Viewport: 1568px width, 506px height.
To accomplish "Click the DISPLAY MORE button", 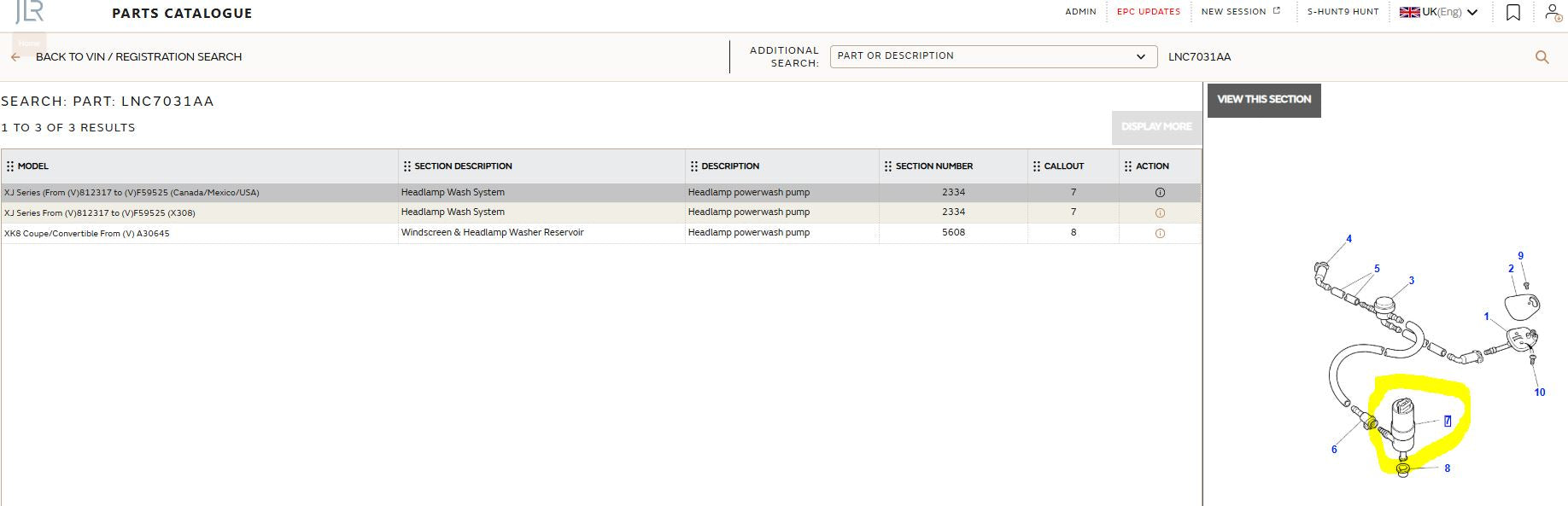I will pos(1156,126).
